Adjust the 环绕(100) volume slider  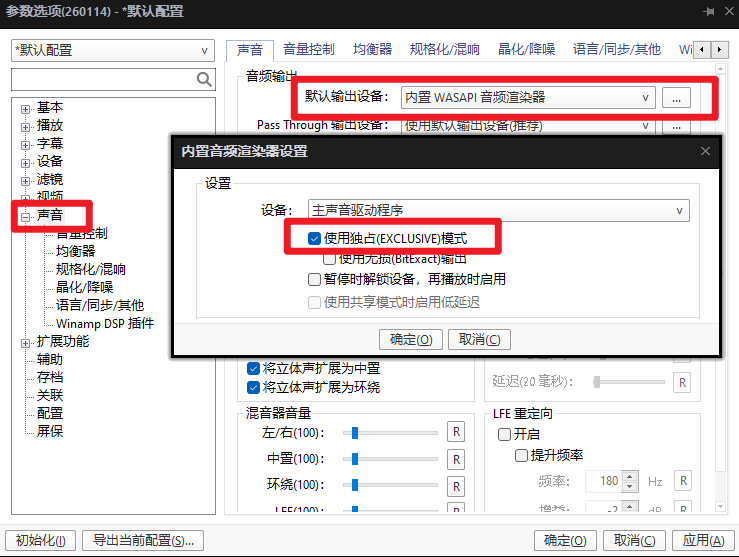coord(355,484)
